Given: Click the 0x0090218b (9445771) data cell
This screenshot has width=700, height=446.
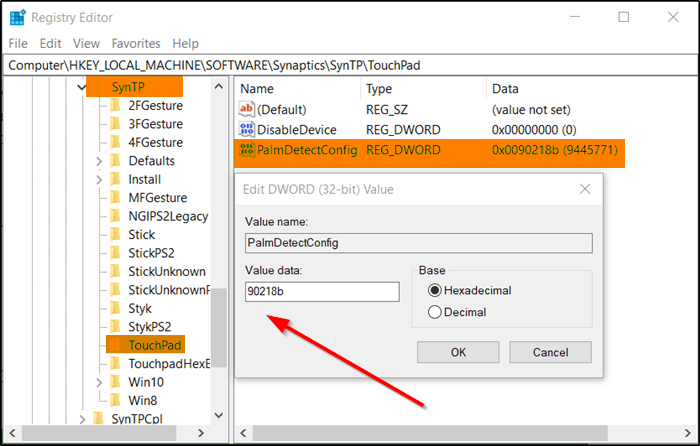Looking at the screenshot, I should coord(555,150).
